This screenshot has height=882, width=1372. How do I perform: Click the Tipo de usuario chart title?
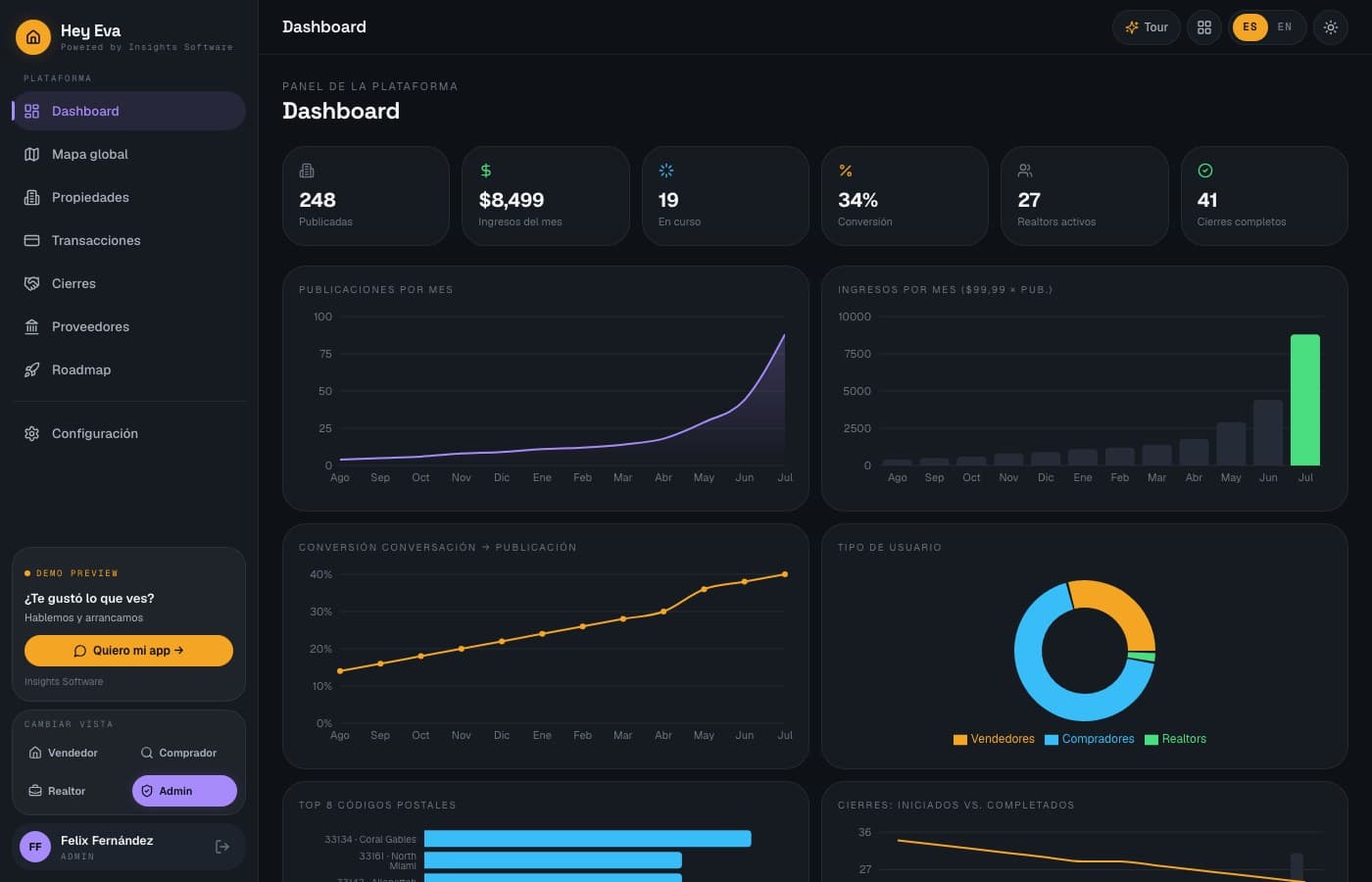[x=890, y=548]
